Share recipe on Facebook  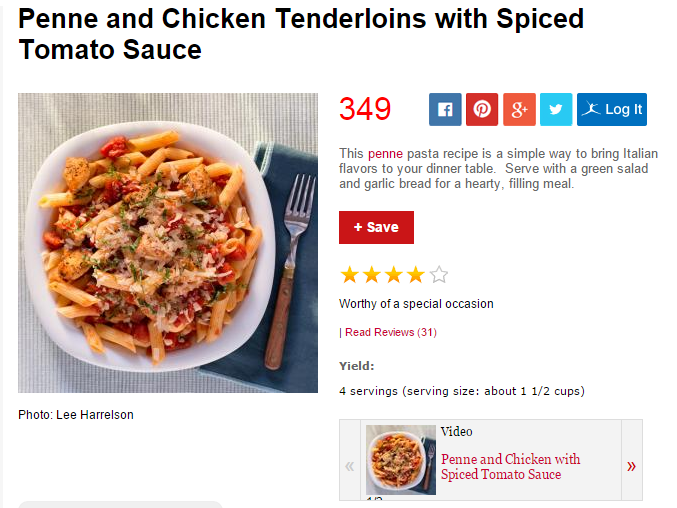445,110
